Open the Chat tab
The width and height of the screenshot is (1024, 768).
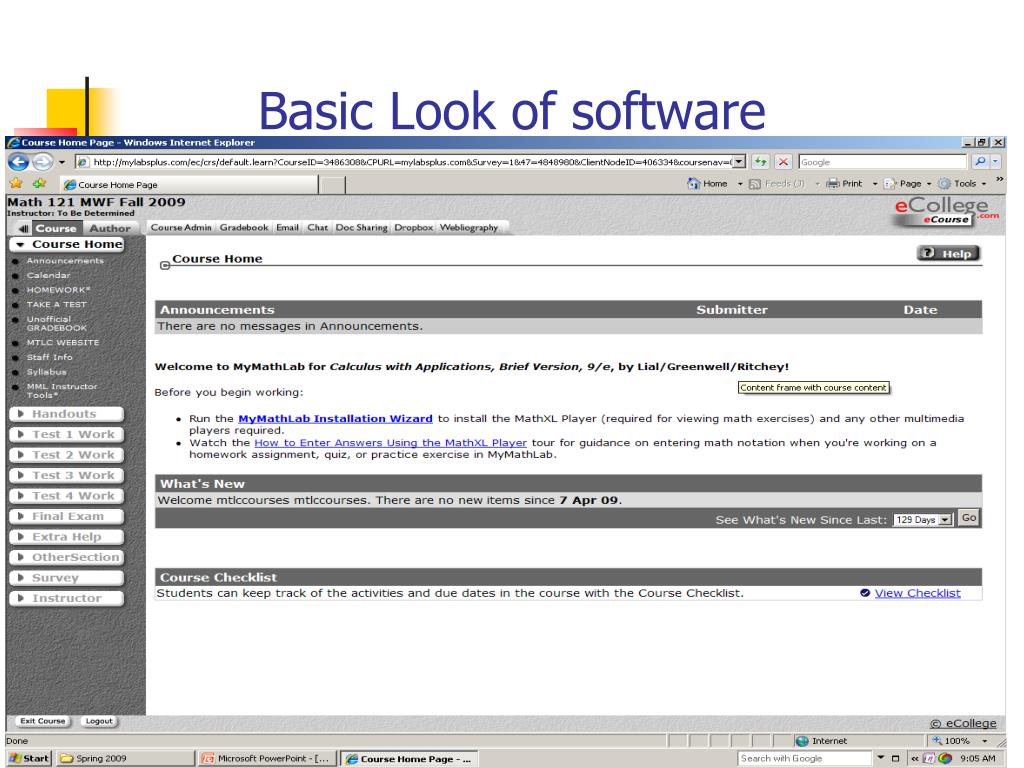pos(317,227)
